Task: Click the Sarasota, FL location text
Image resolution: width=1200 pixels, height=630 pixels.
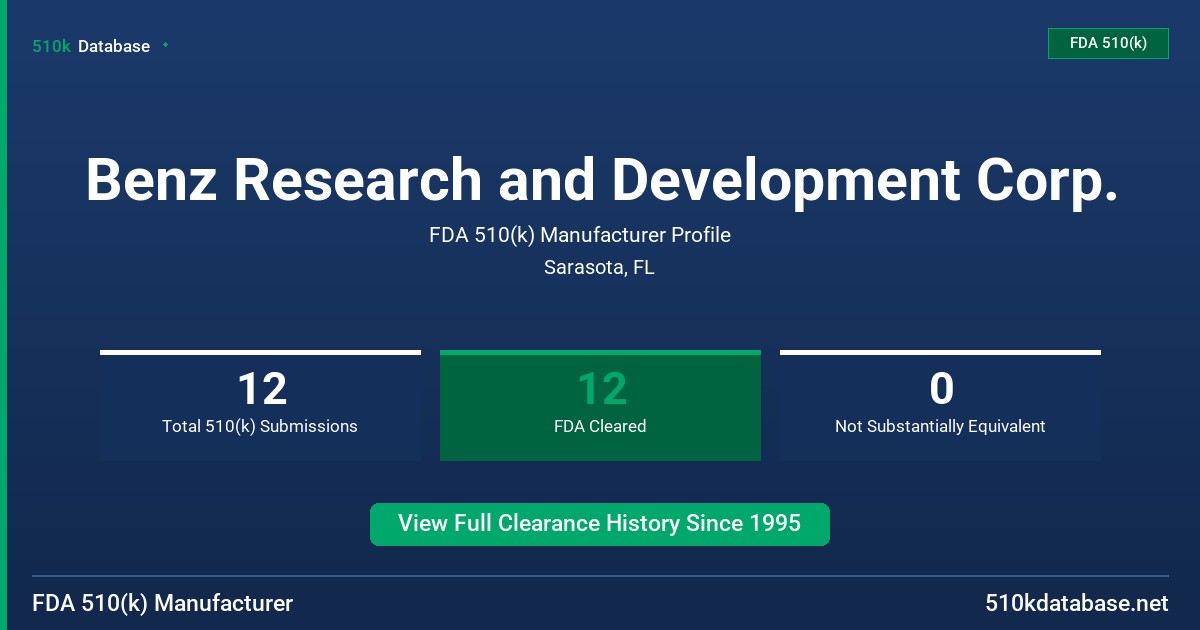Action: (x=599, y=267)
